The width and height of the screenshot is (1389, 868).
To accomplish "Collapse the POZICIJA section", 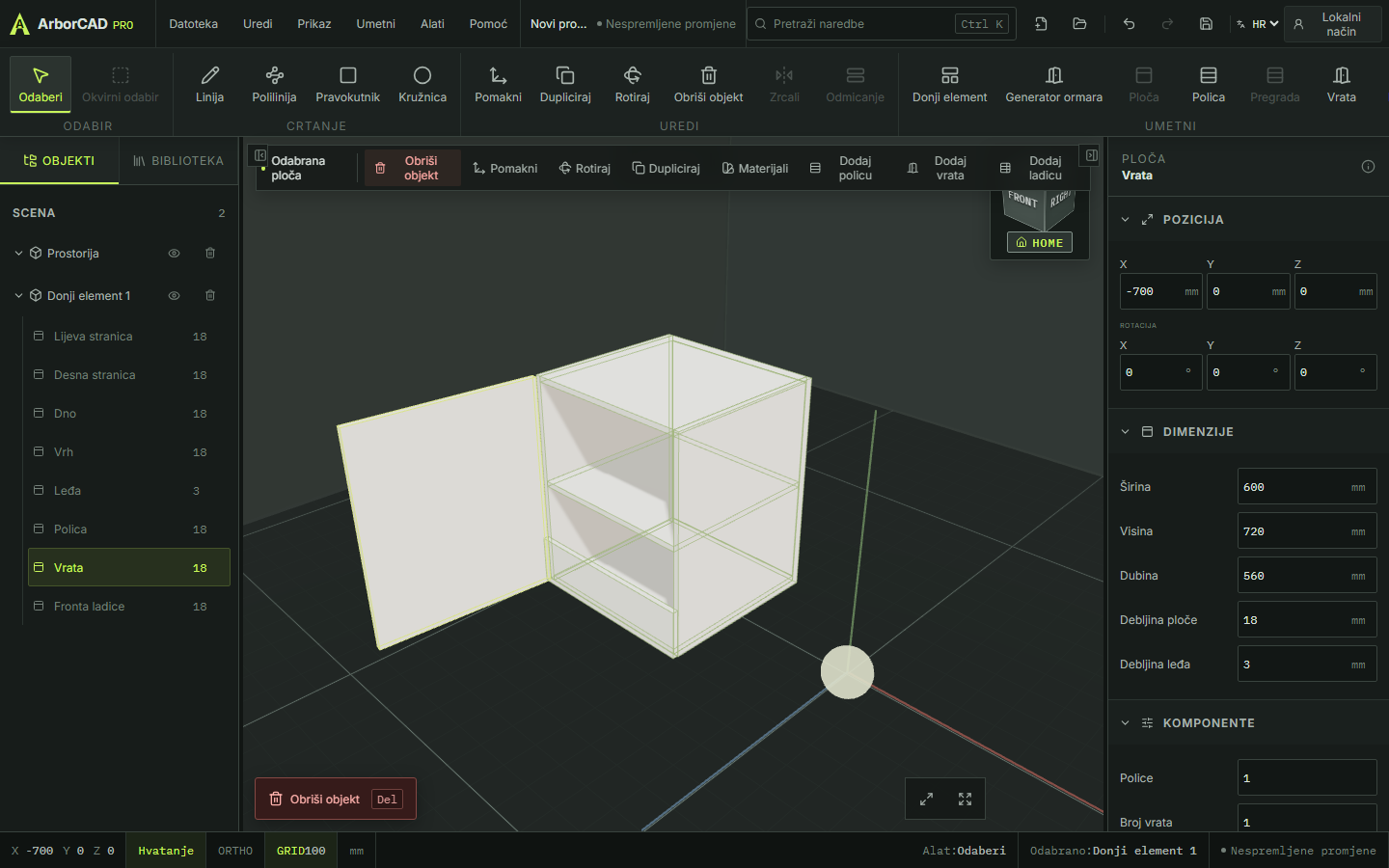I will [x=1125, y=220].
